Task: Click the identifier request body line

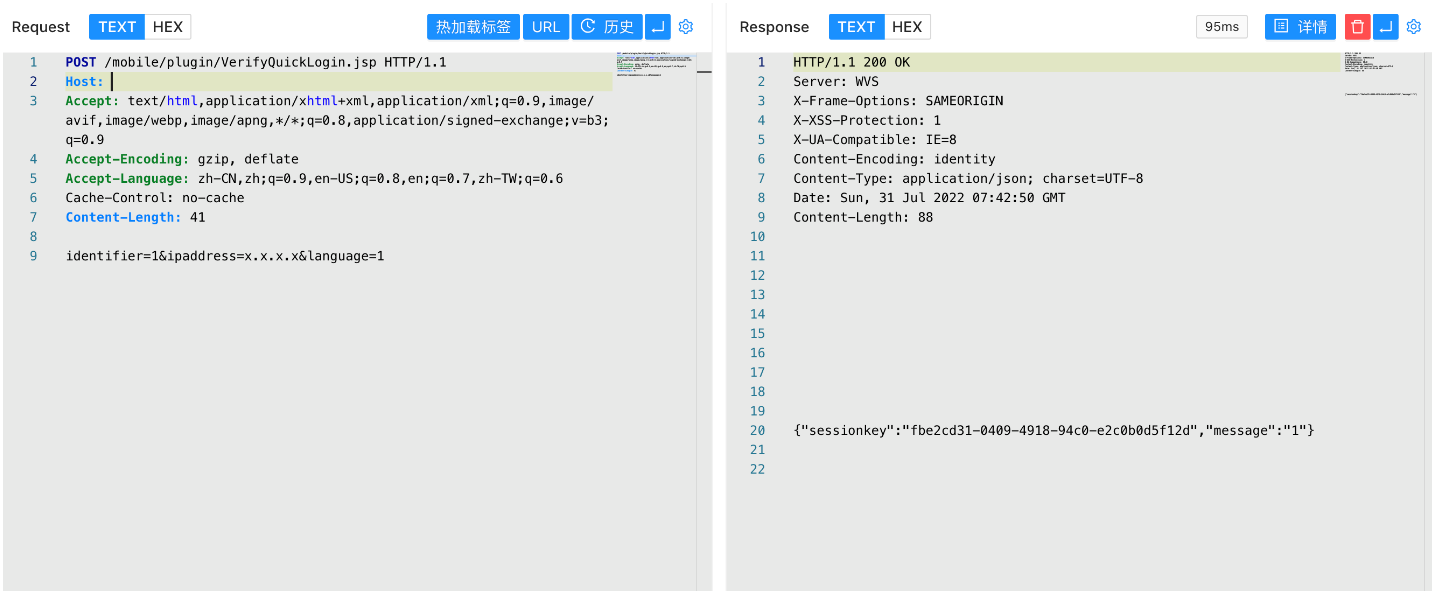Action: 225,256
